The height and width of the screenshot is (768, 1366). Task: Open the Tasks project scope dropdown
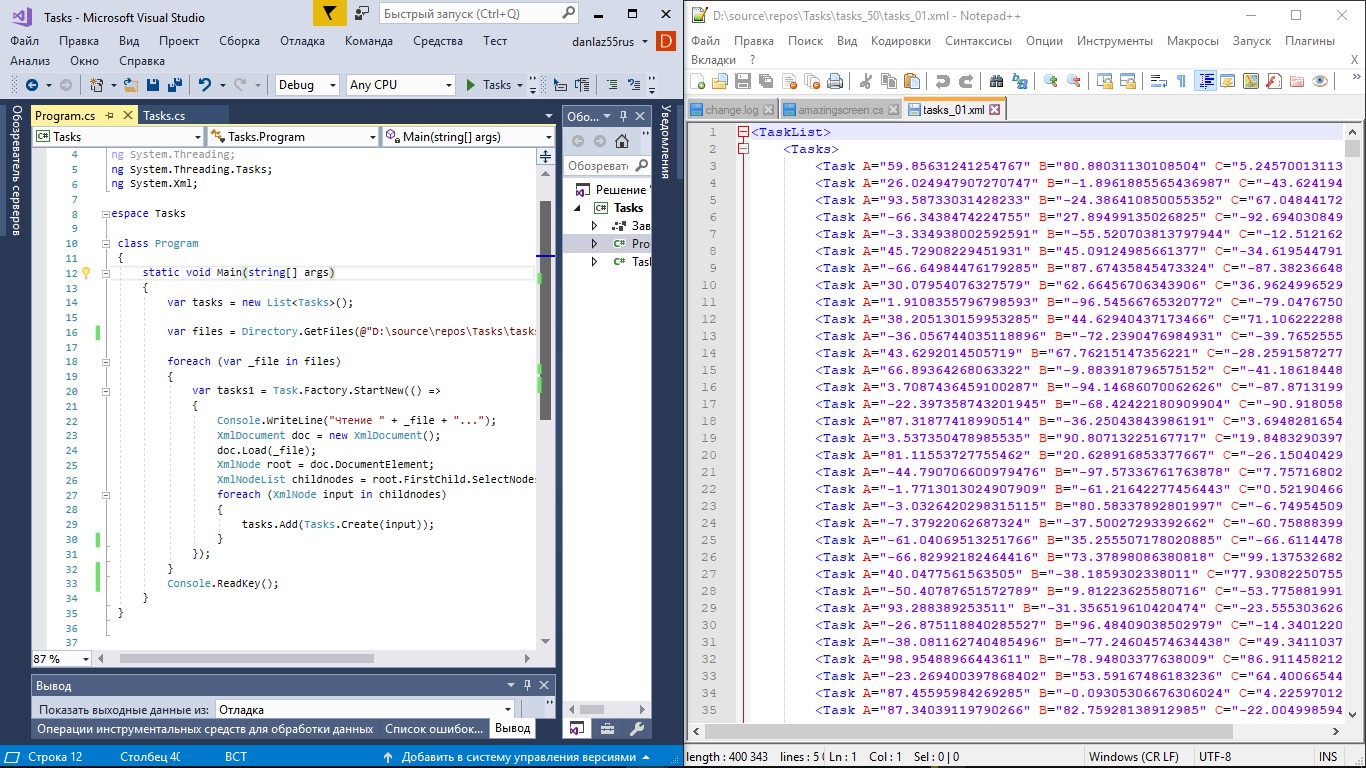coord(118,137)
